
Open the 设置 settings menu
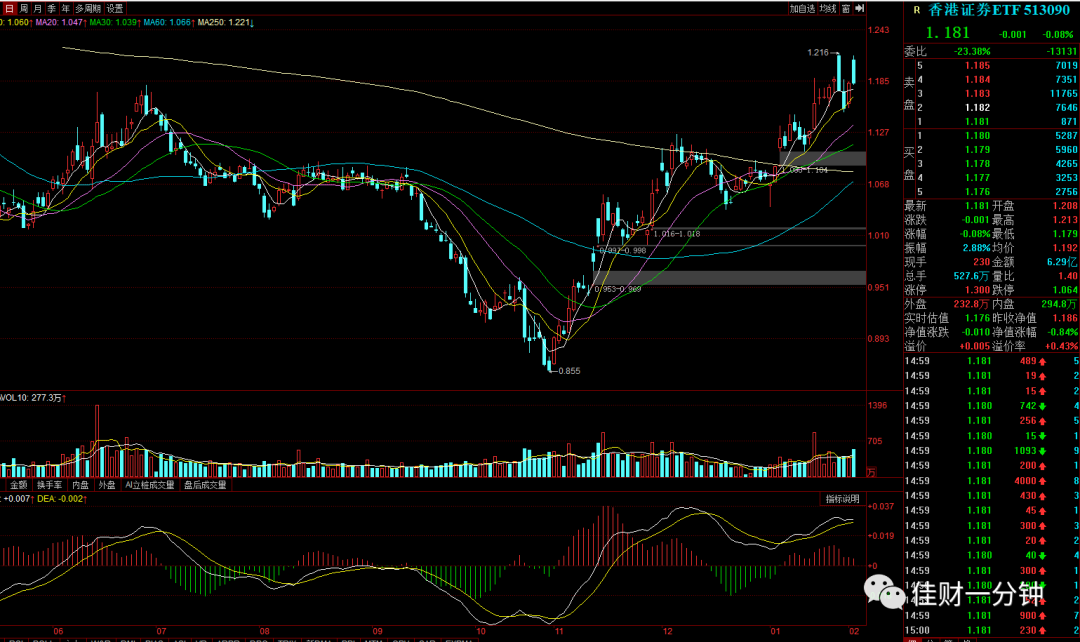pyautogui.click(x=114, y=8)
